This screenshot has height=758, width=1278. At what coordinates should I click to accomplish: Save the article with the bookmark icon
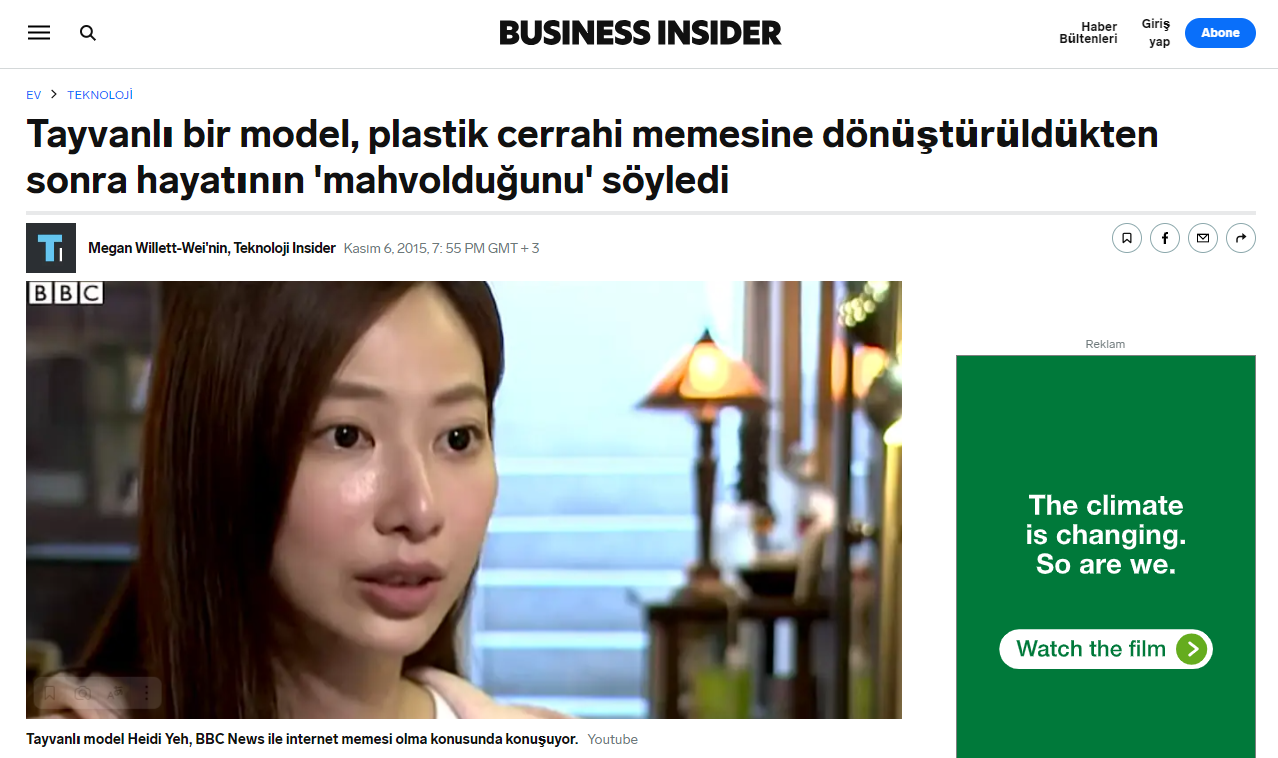pyautogui.click(x=1126, y=238)
